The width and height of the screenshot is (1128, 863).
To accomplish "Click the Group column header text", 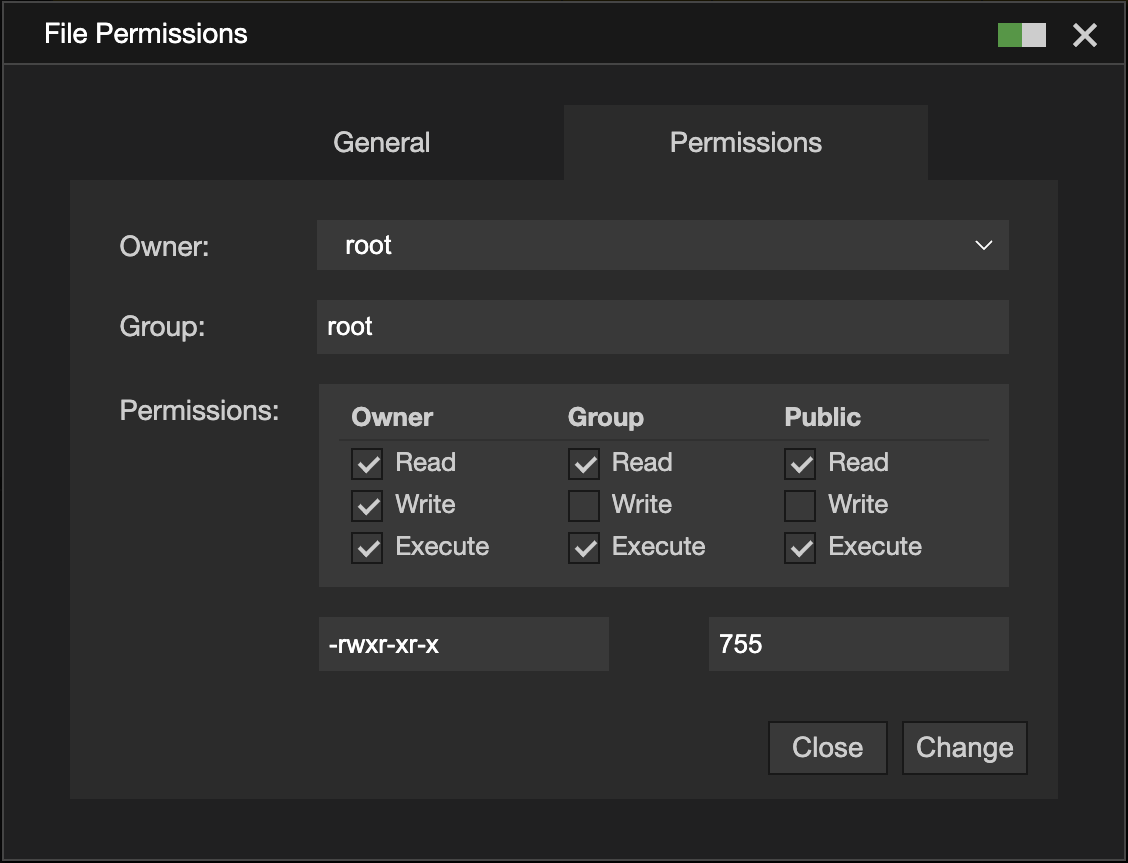I will (x=606, y=417).
